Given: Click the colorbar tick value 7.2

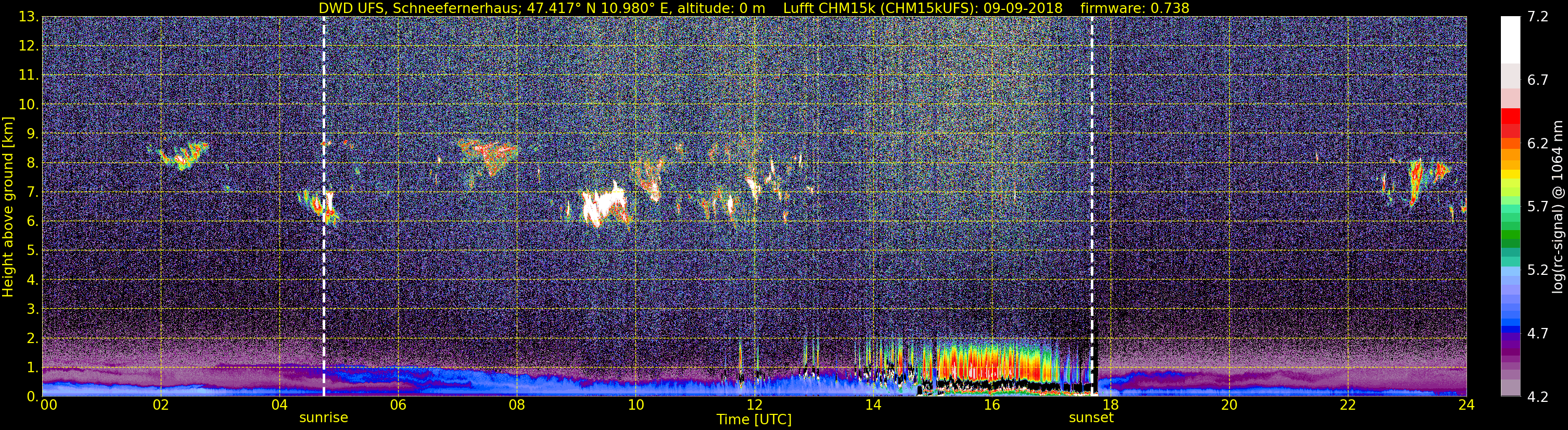Looking at the screenshot, I should click(x=1538, y=17).
